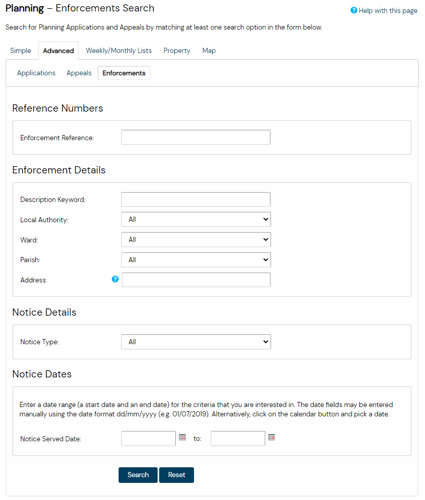Select the Appeals sub-tab
This screenshot has height=500, width=425.
79,73
